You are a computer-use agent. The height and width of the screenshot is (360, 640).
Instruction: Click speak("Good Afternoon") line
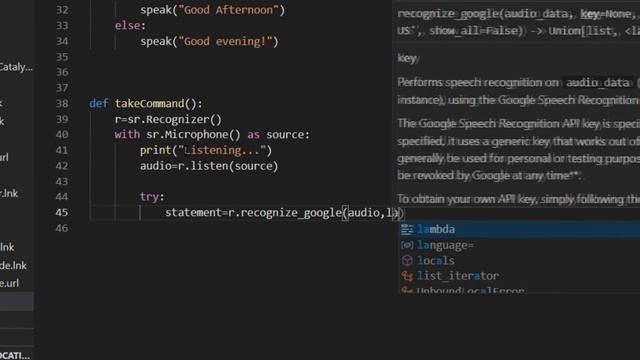[x=212, y=10]
